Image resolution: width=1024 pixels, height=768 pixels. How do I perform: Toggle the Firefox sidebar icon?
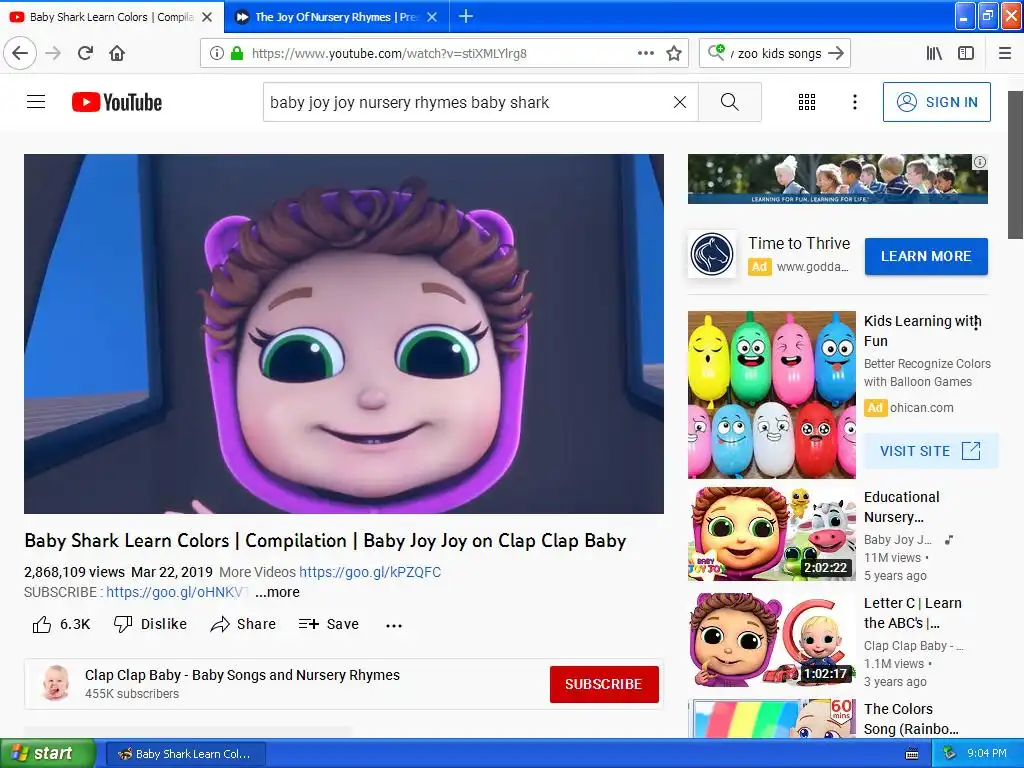coord(966,53)
